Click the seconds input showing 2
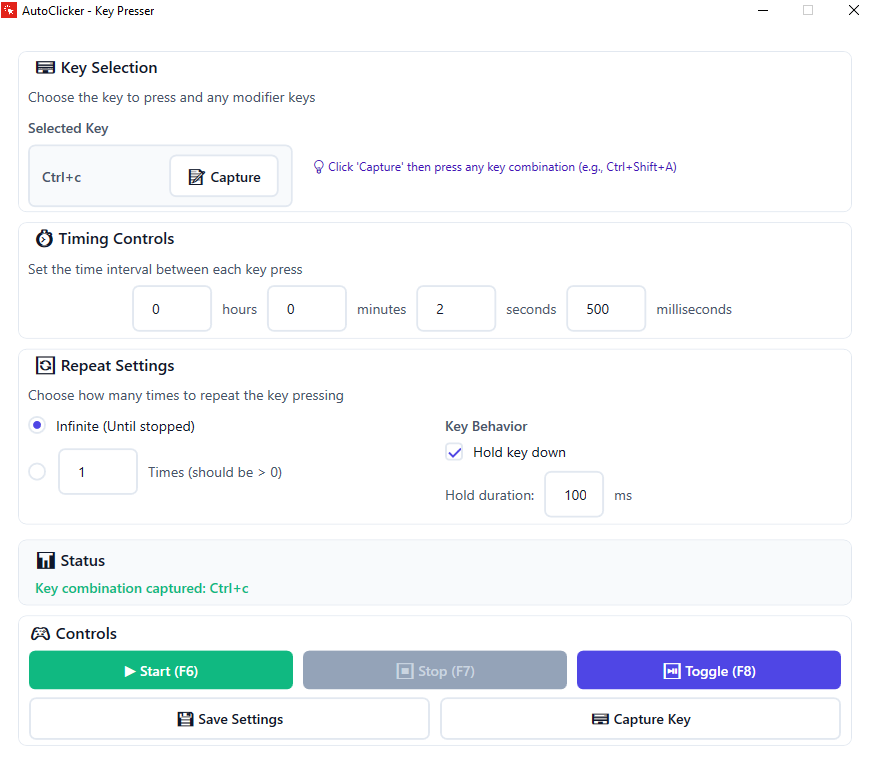 (456, 308)
